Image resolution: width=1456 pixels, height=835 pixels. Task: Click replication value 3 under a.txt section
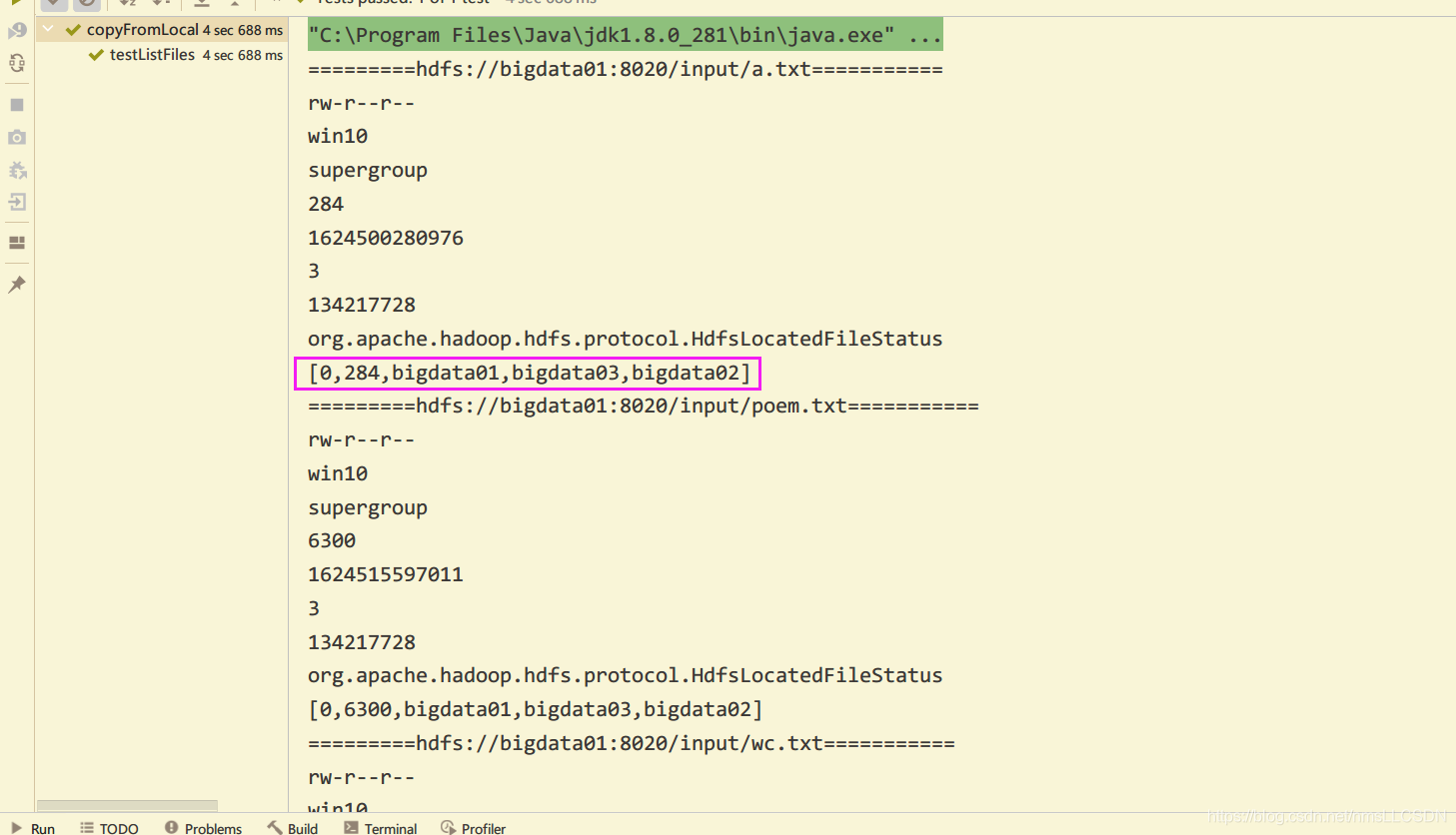pyautogui.click(x=314, y=271)
